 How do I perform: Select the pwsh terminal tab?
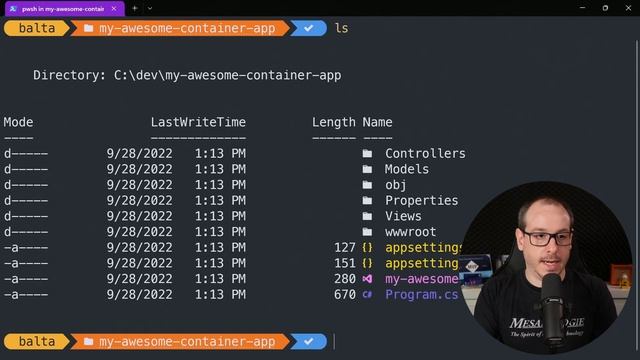pos(64,9)
